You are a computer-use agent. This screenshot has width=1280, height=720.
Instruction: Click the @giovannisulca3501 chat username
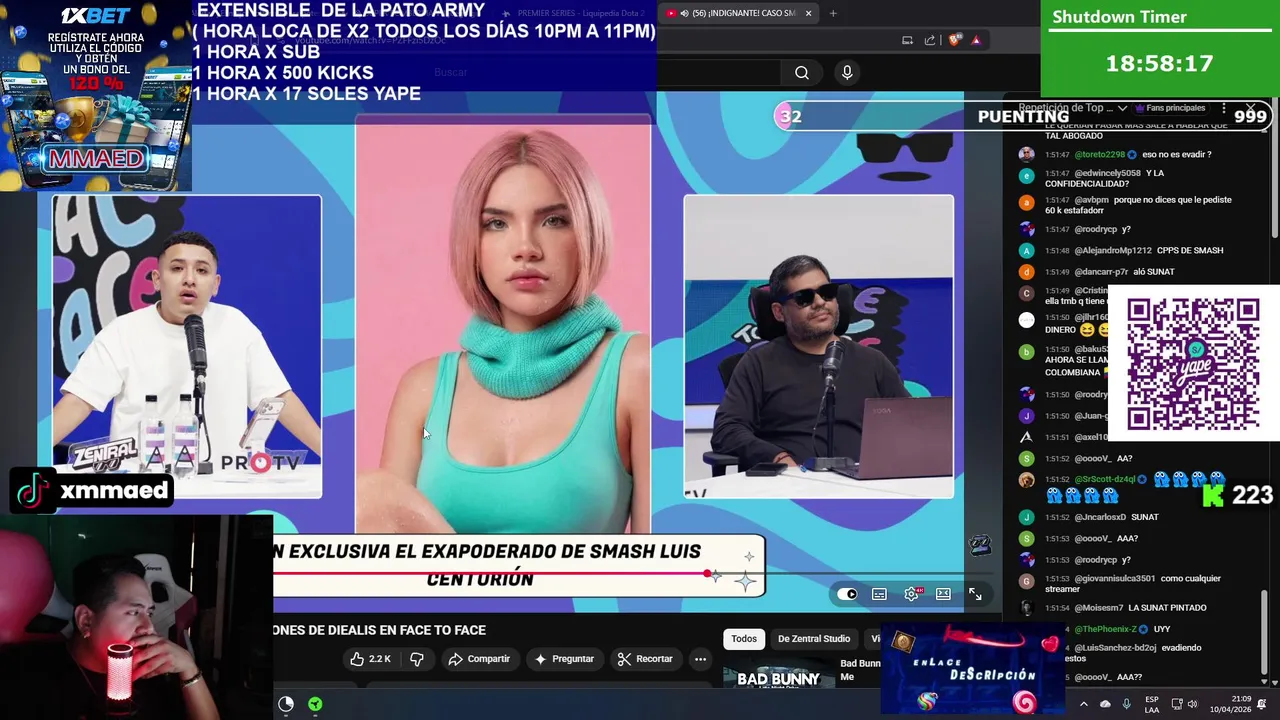click(x=1115, y=579)
